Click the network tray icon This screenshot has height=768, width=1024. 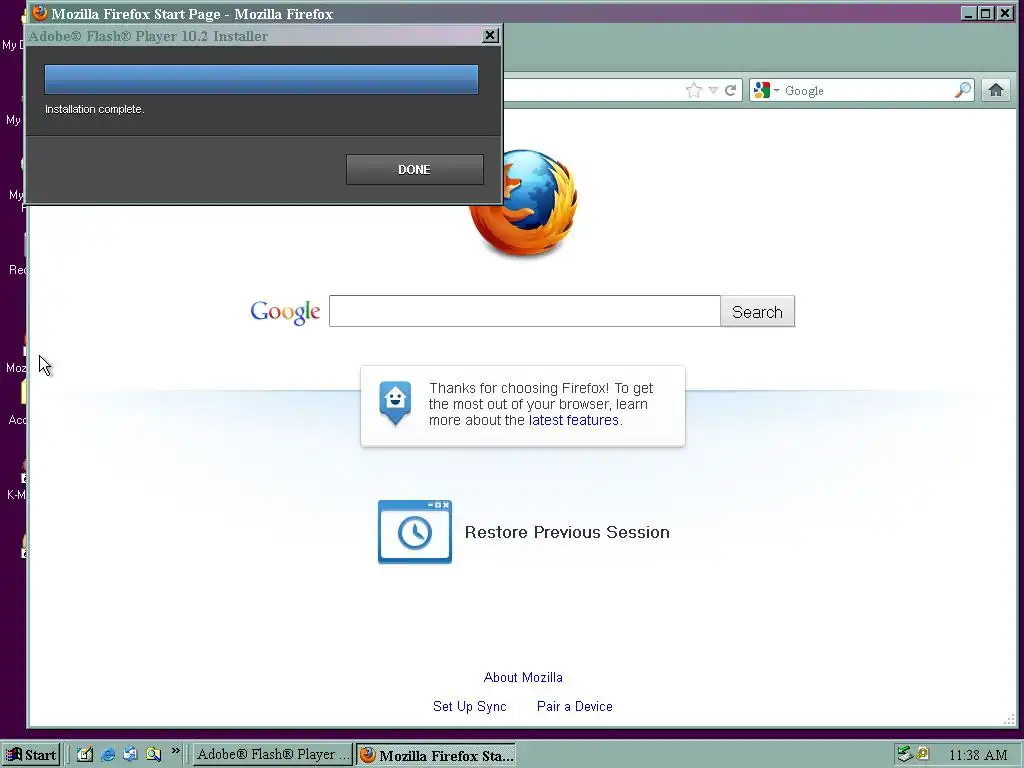(x=904, y=754)
